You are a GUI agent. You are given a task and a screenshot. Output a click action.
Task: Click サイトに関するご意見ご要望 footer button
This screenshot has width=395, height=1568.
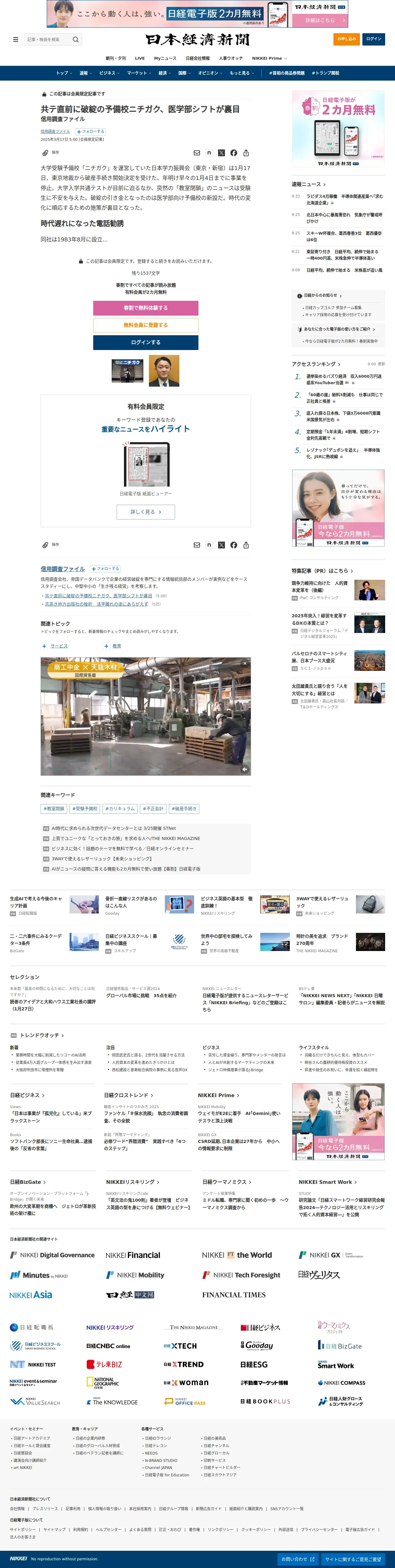(x=353, y=1559)
